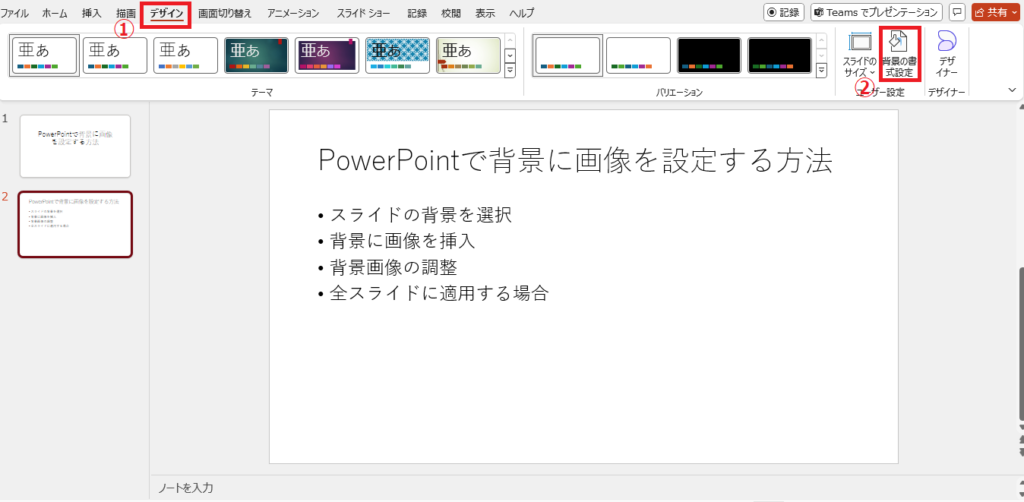
Task: Apply the purple gradient theme
Action: coord(327,55)
